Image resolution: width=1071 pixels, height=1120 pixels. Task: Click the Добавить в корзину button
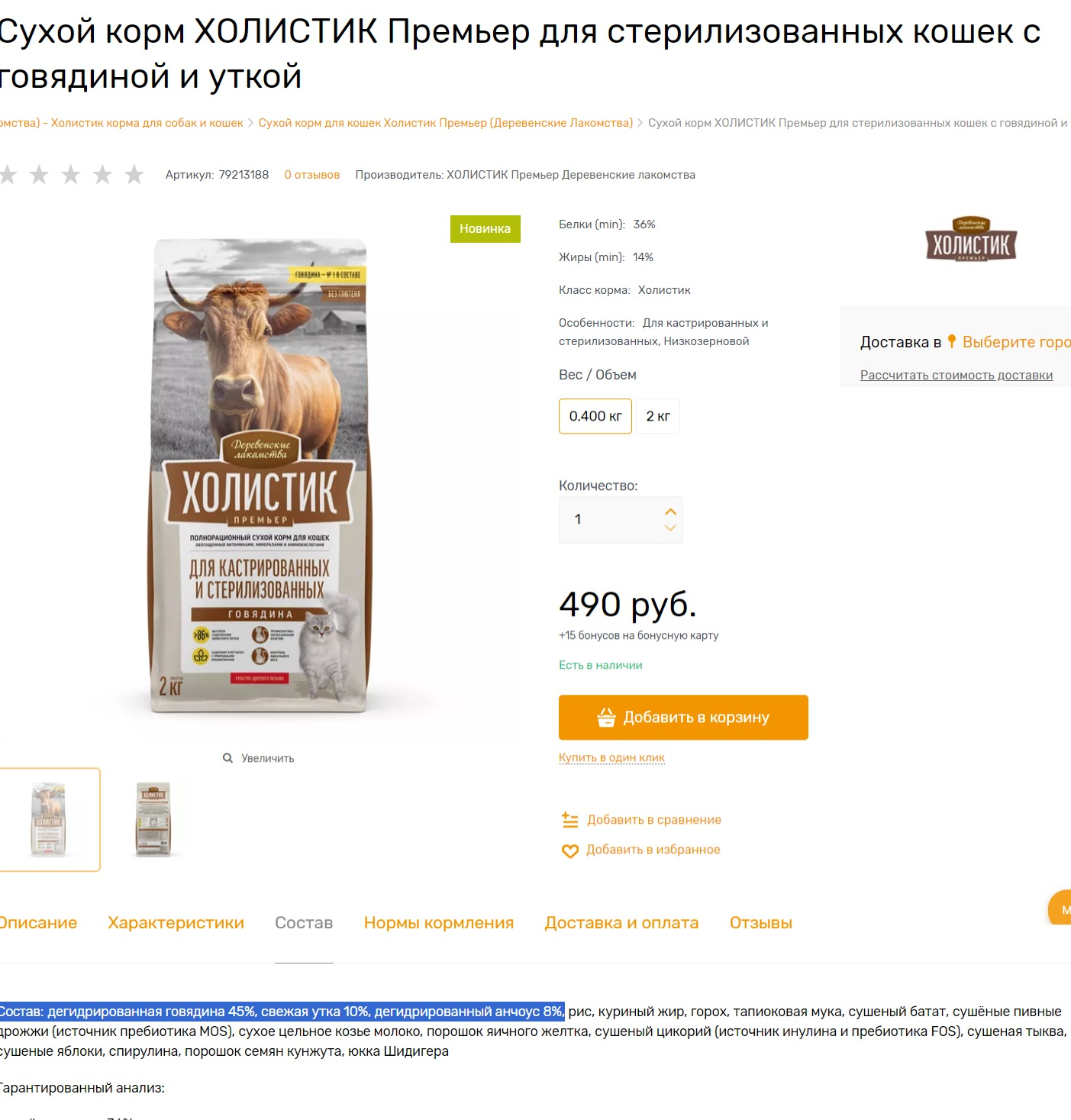pyautogui.click(x=683, y=718)
